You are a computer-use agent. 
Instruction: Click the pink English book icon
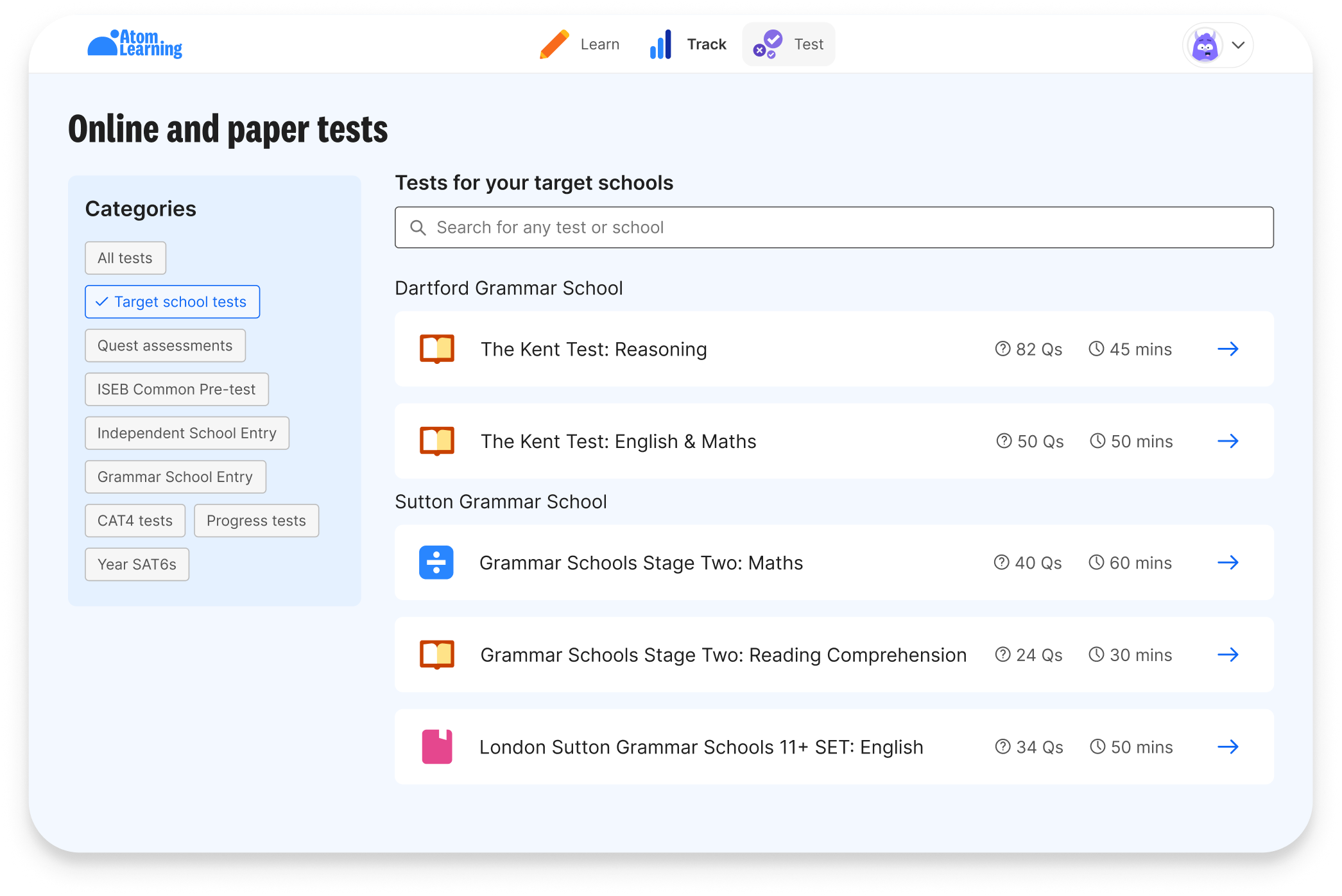point(436,746)
